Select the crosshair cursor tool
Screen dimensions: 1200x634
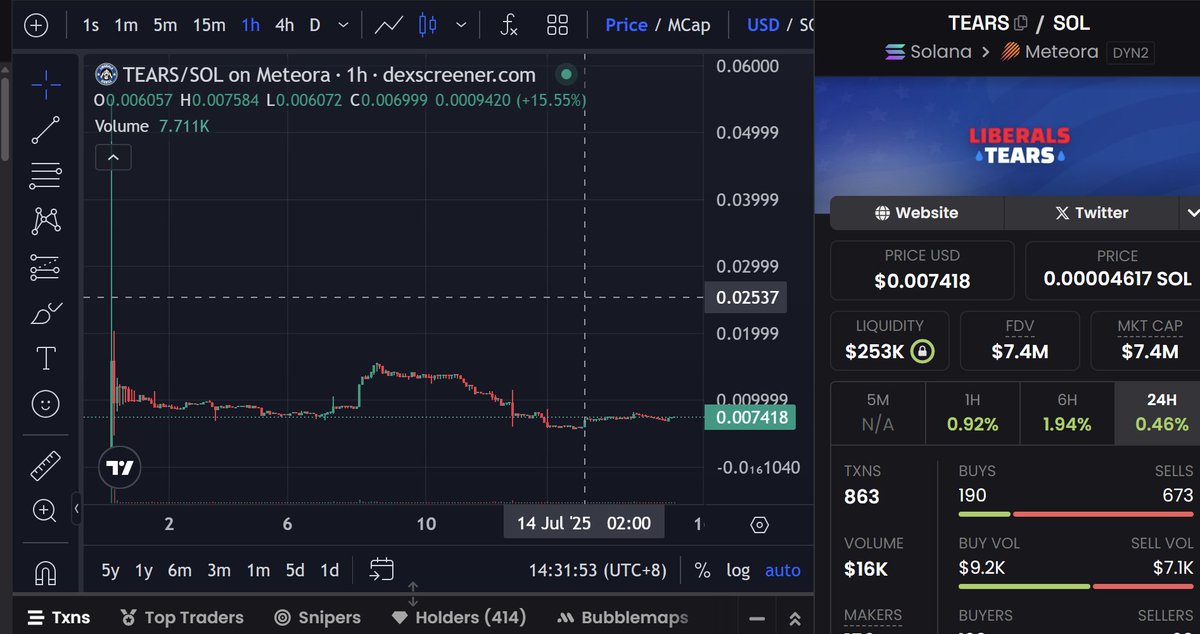pyautogui.click(x=46, y=85)
